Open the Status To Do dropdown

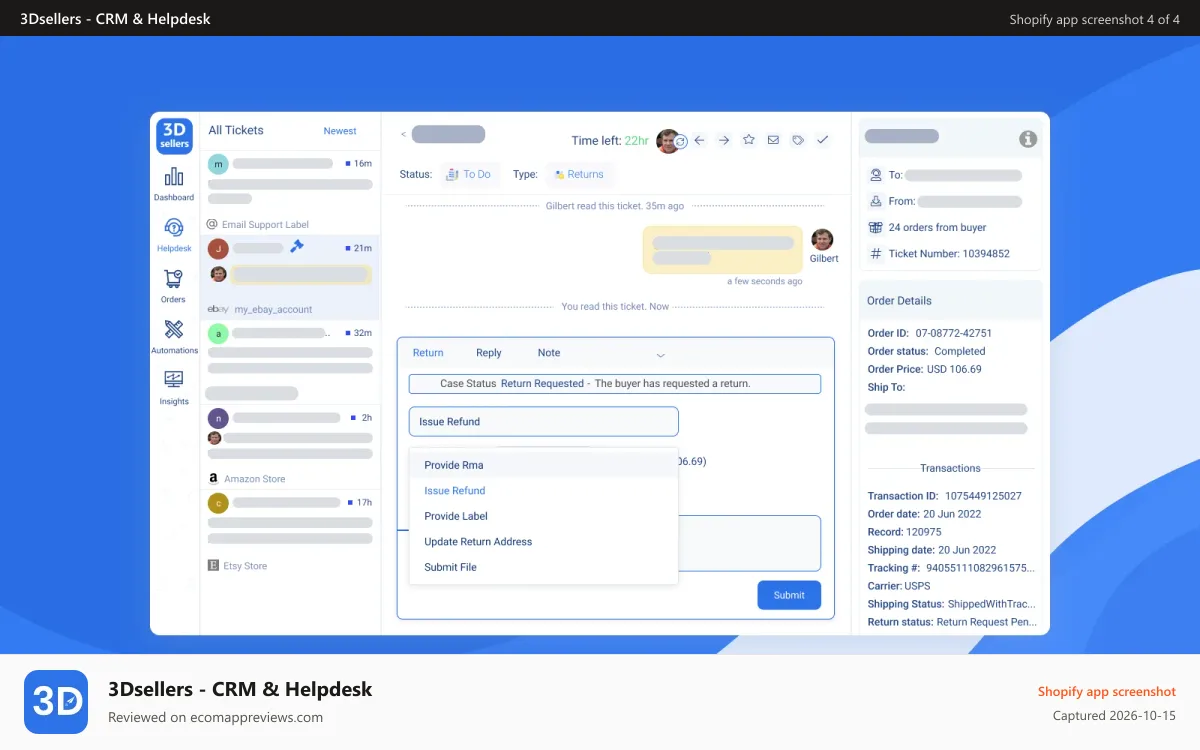click(x=469, y=174)
